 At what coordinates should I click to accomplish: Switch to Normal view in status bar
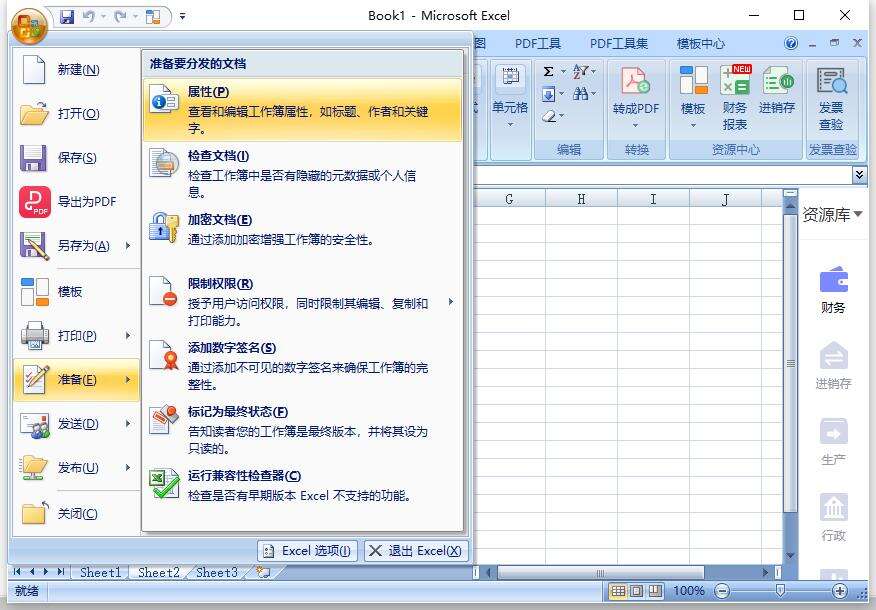618,591
